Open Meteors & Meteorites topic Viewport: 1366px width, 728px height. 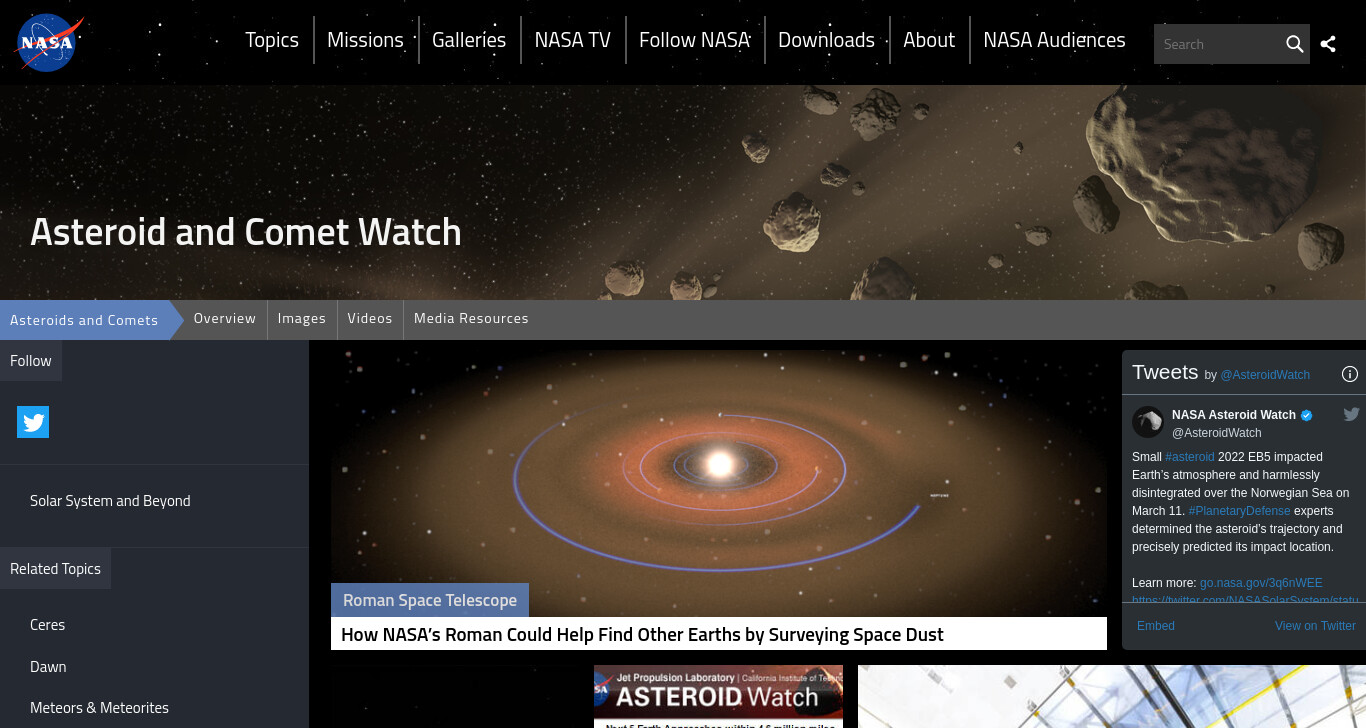(x=99, y=708)
